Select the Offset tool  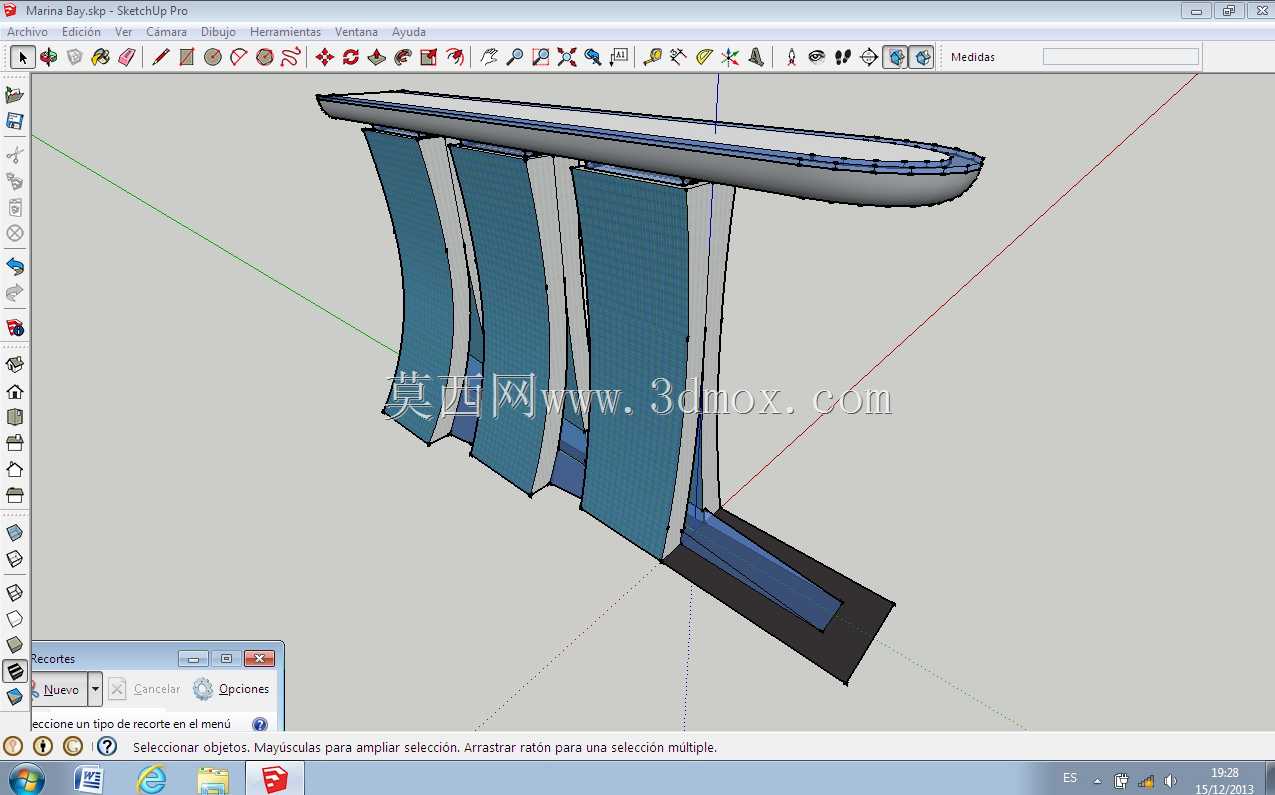pyautogui.click(x=454, y=57)
